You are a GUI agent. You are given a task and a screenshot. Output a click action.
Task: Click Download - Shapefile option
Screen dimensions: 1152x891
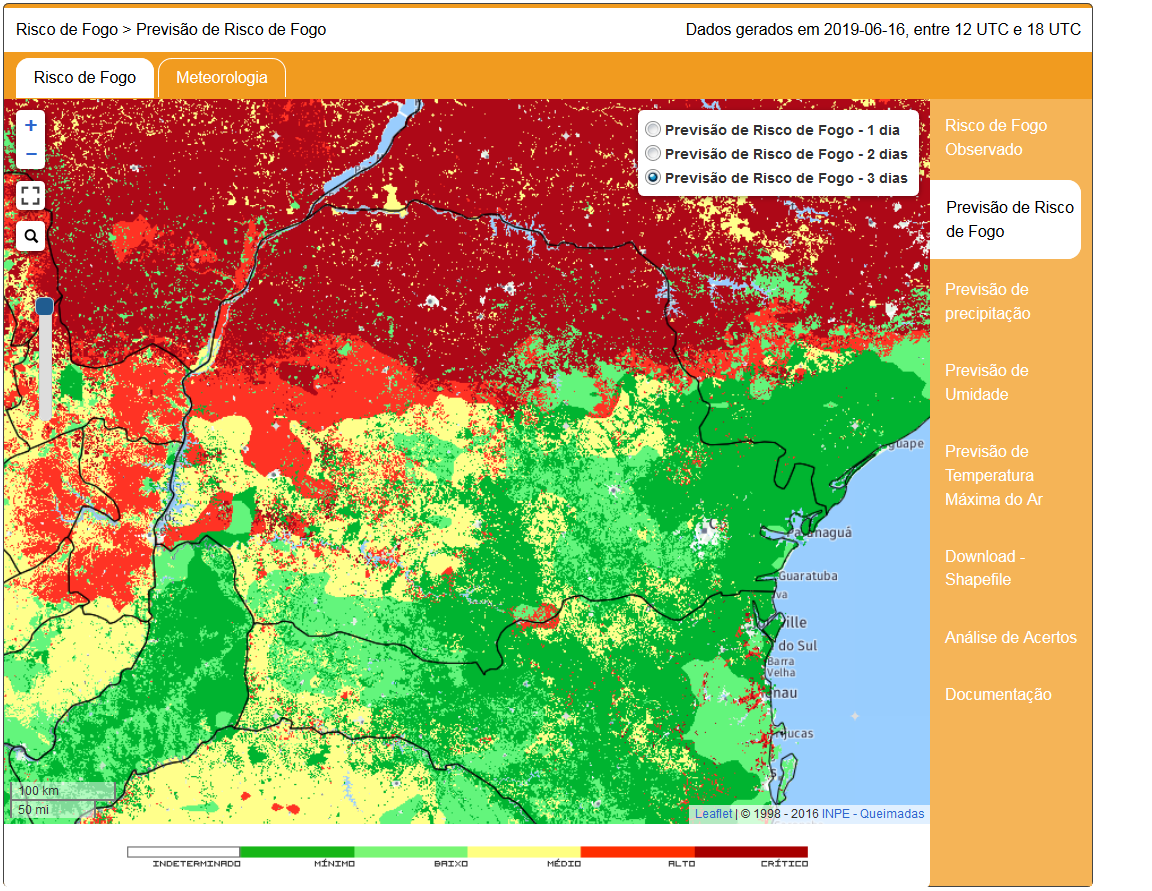click(985, 568)
